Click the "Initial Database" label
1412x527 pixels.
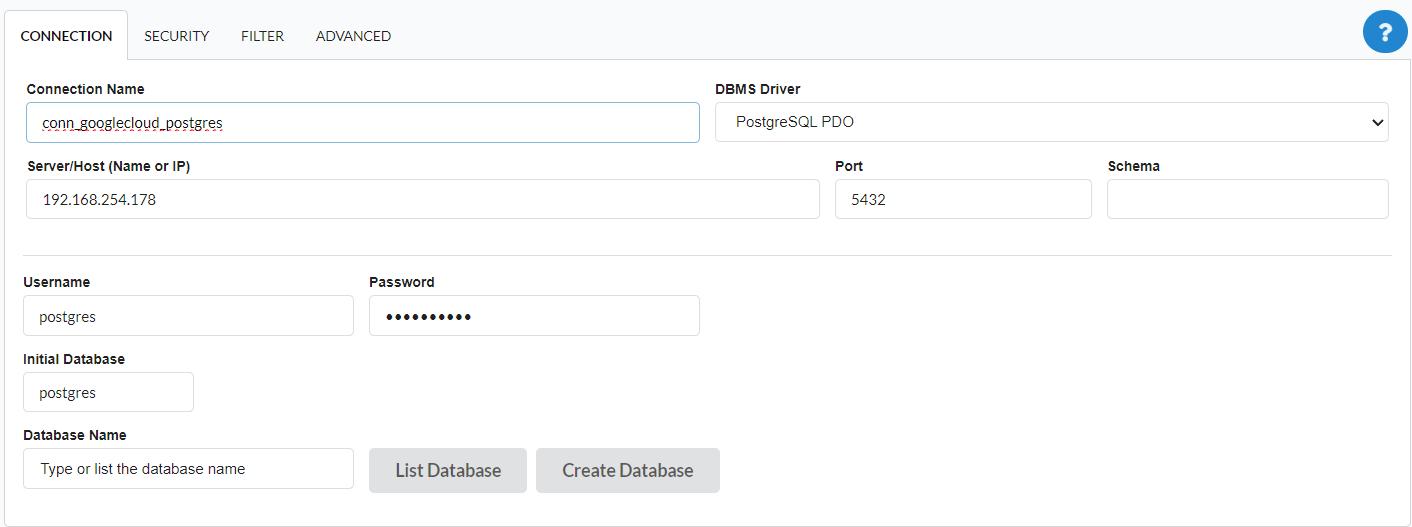click(74, 358)
